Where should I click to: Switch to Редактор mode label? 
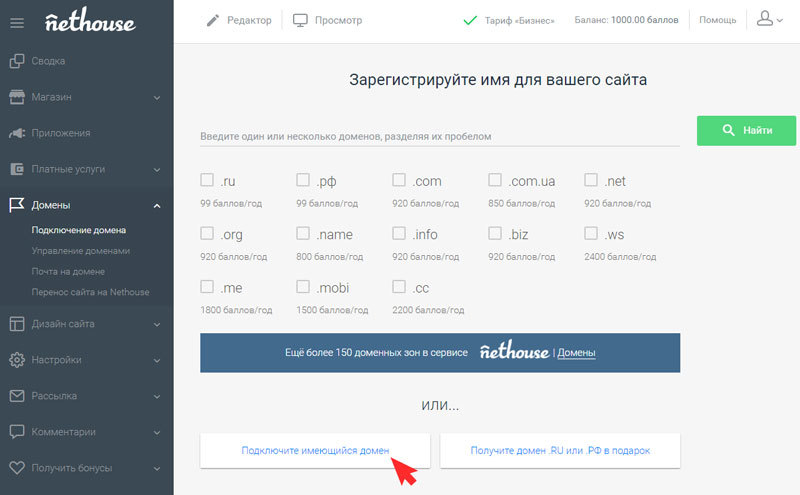(x=249, y=20)
